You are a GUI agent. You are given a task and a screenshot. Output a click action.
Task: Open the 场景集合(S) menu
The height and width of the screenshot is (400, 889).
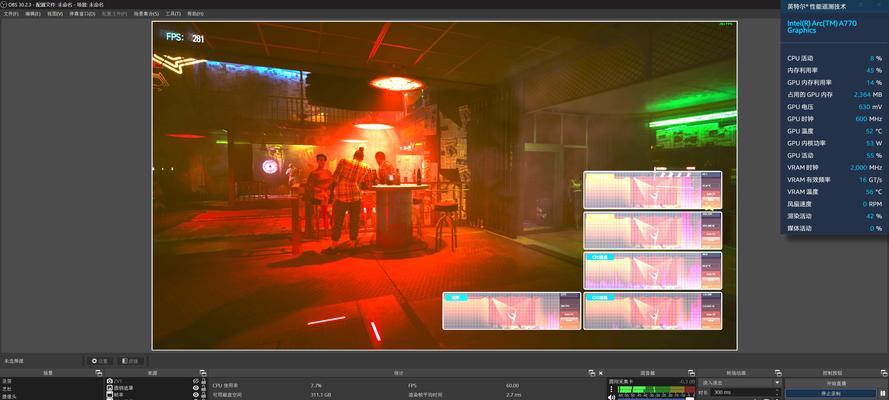pyautogui.click(x=146, y=14)
